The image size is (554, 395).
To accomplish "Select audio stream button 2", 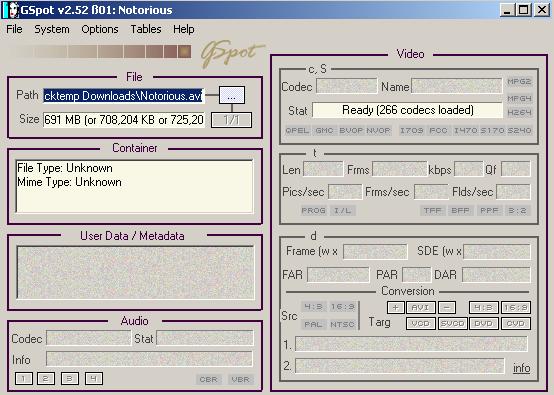I will [46, 379].
